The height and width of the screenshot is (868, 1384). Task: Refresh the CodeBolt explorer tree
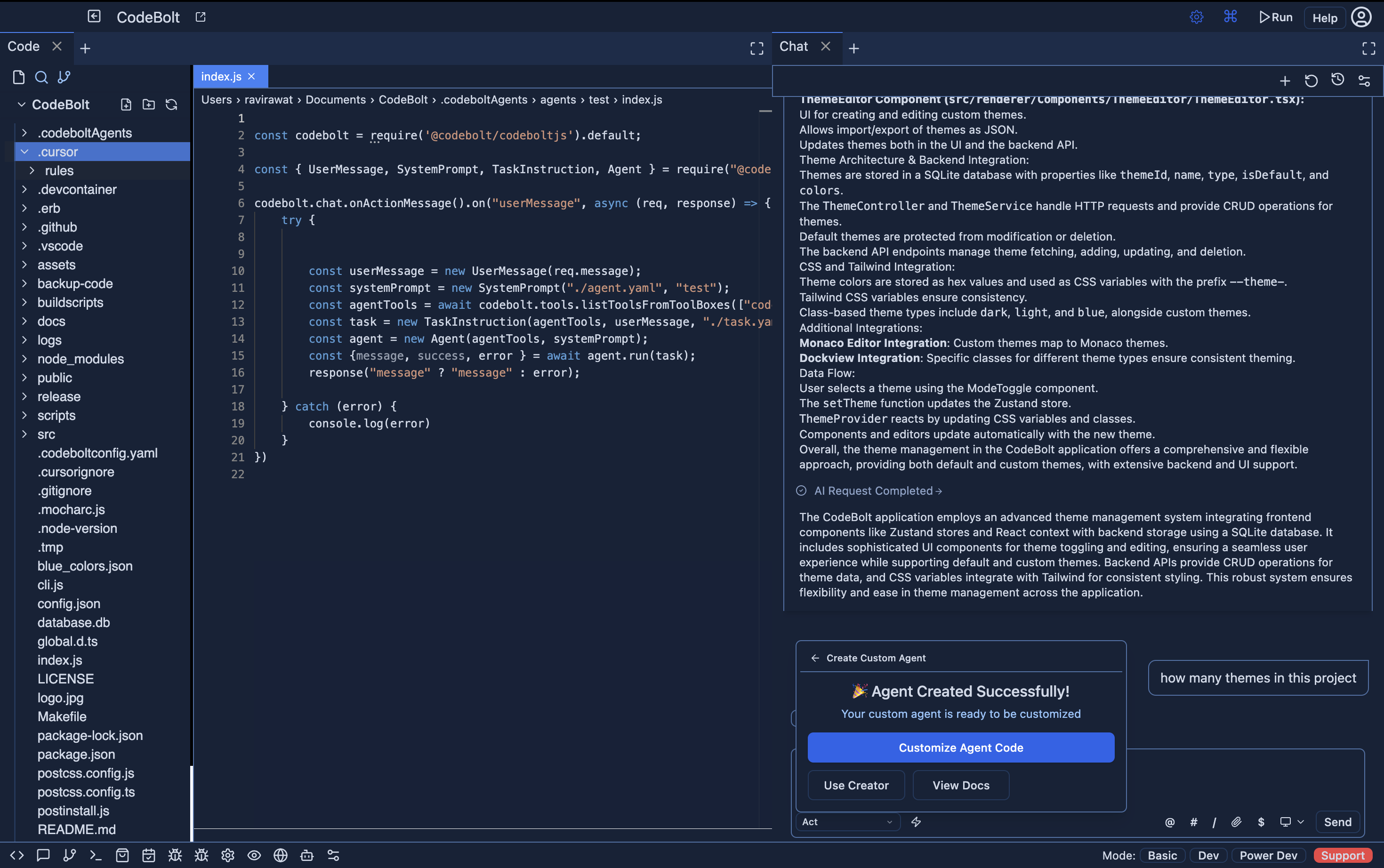click(171, 104)
